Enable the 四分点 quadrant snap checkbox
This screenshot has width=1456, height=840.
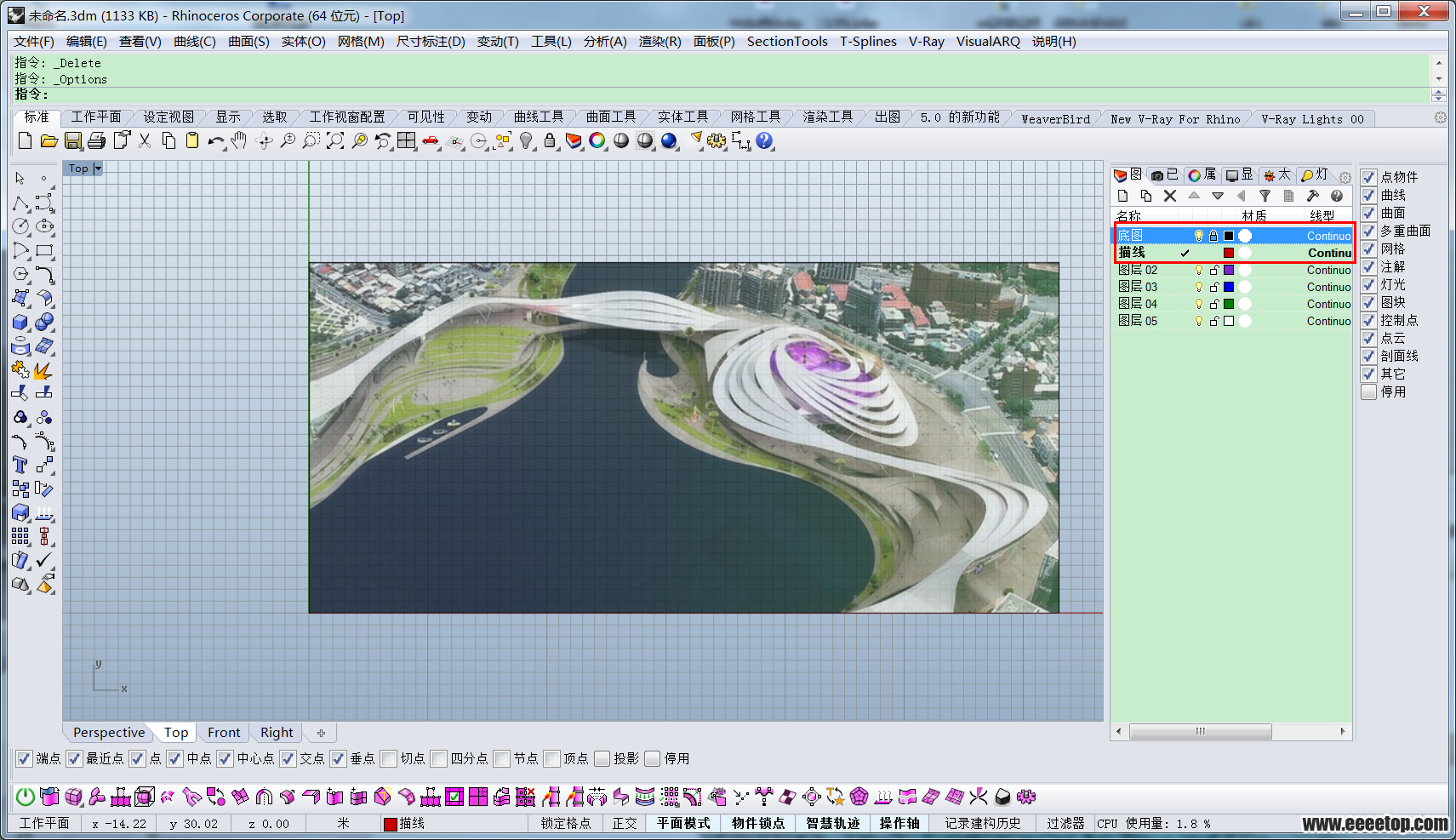coord(439,758)
